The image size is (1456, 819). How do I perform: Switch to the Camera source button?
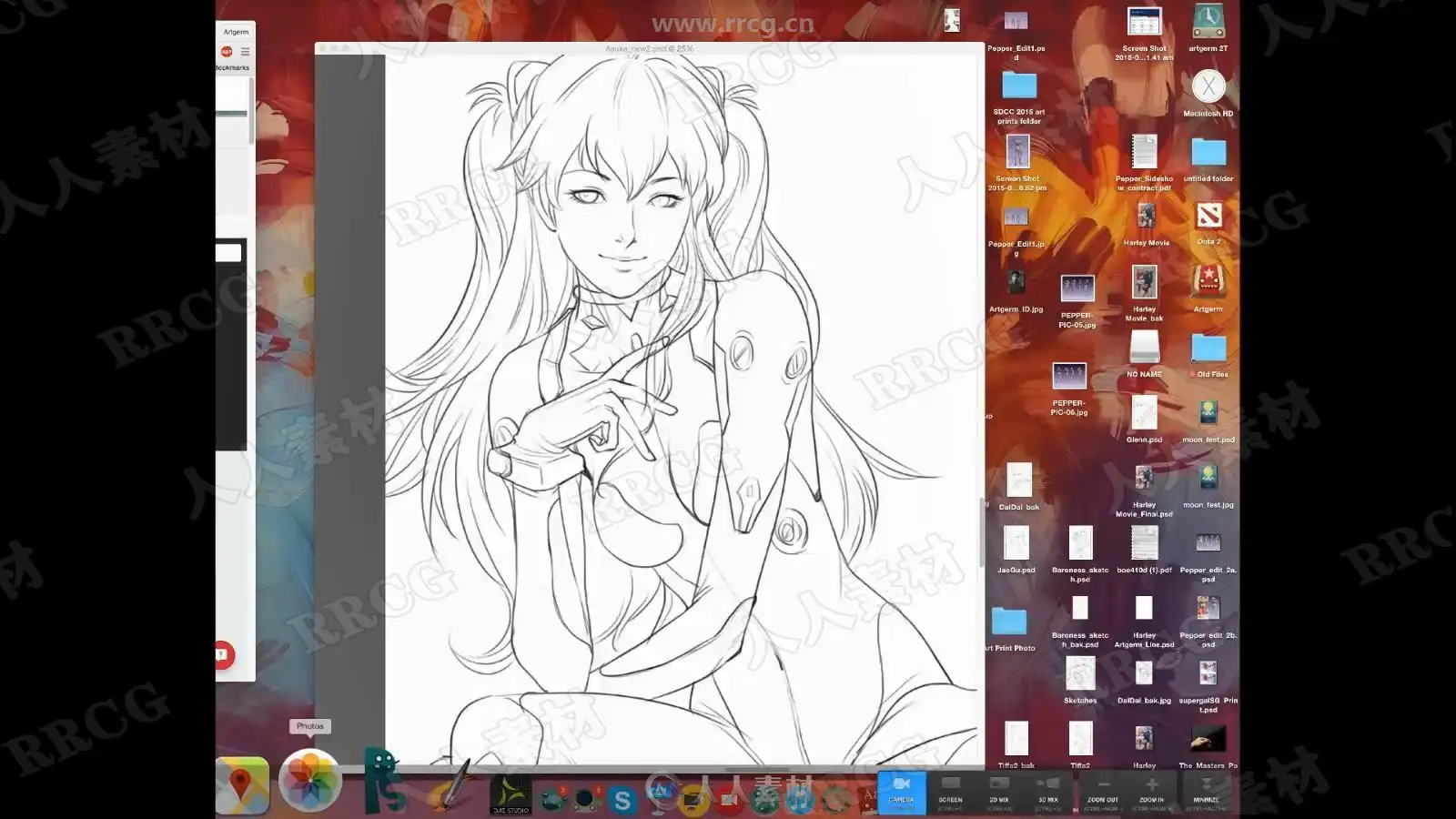[902, 792]
